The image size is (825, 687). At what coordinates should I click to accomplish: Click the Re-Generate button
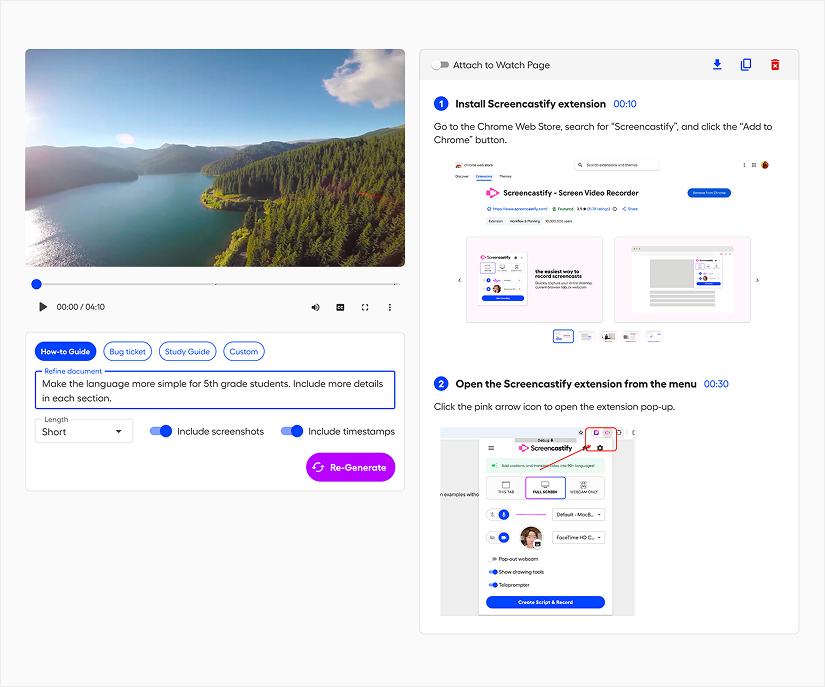(350, 467)
